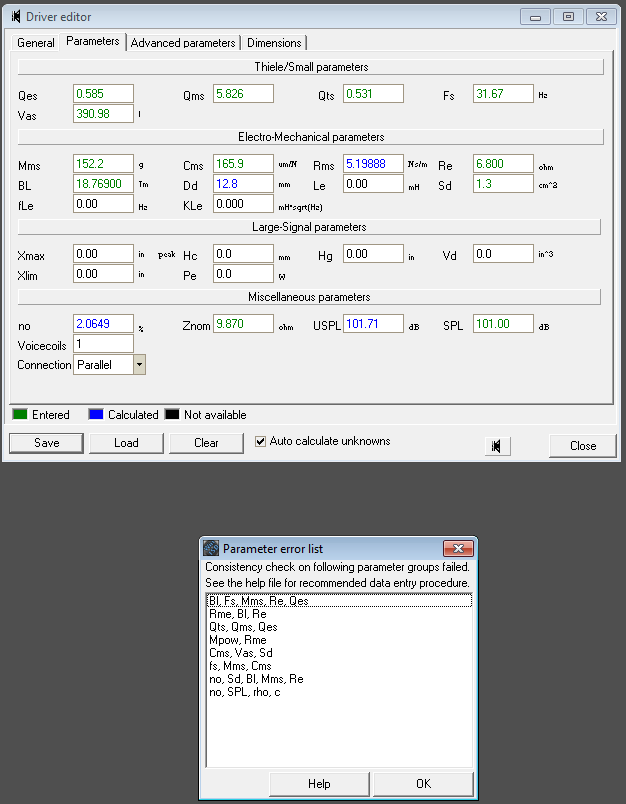Open the Connection dropdown showing Parallel
This screenshot has height=804, width=626.
[139, 365]
